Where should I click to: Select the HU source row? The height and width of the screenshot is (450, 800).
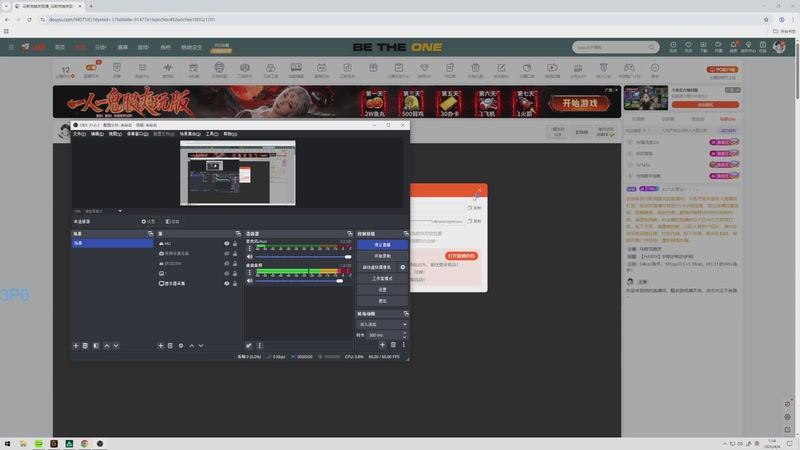[x=198, y=244]
